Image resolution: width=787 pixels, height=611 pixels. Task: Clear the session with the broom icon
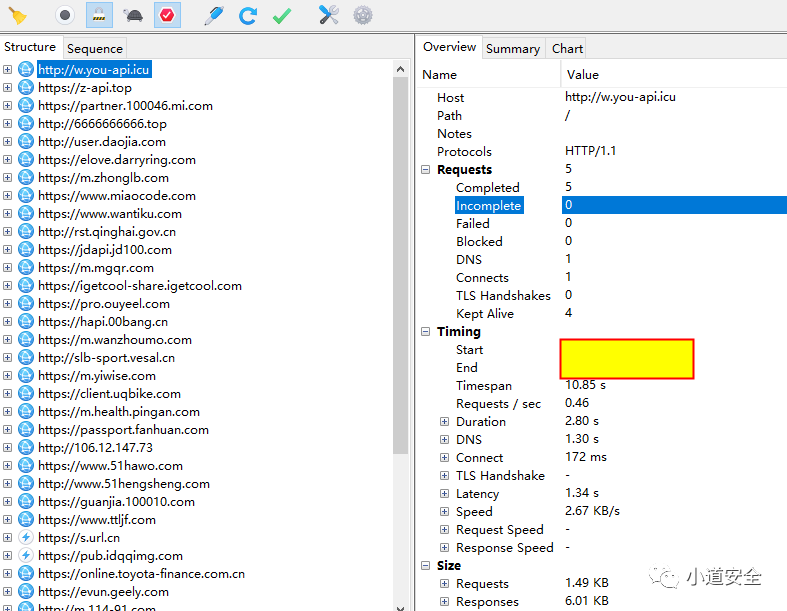pos(17,15)
